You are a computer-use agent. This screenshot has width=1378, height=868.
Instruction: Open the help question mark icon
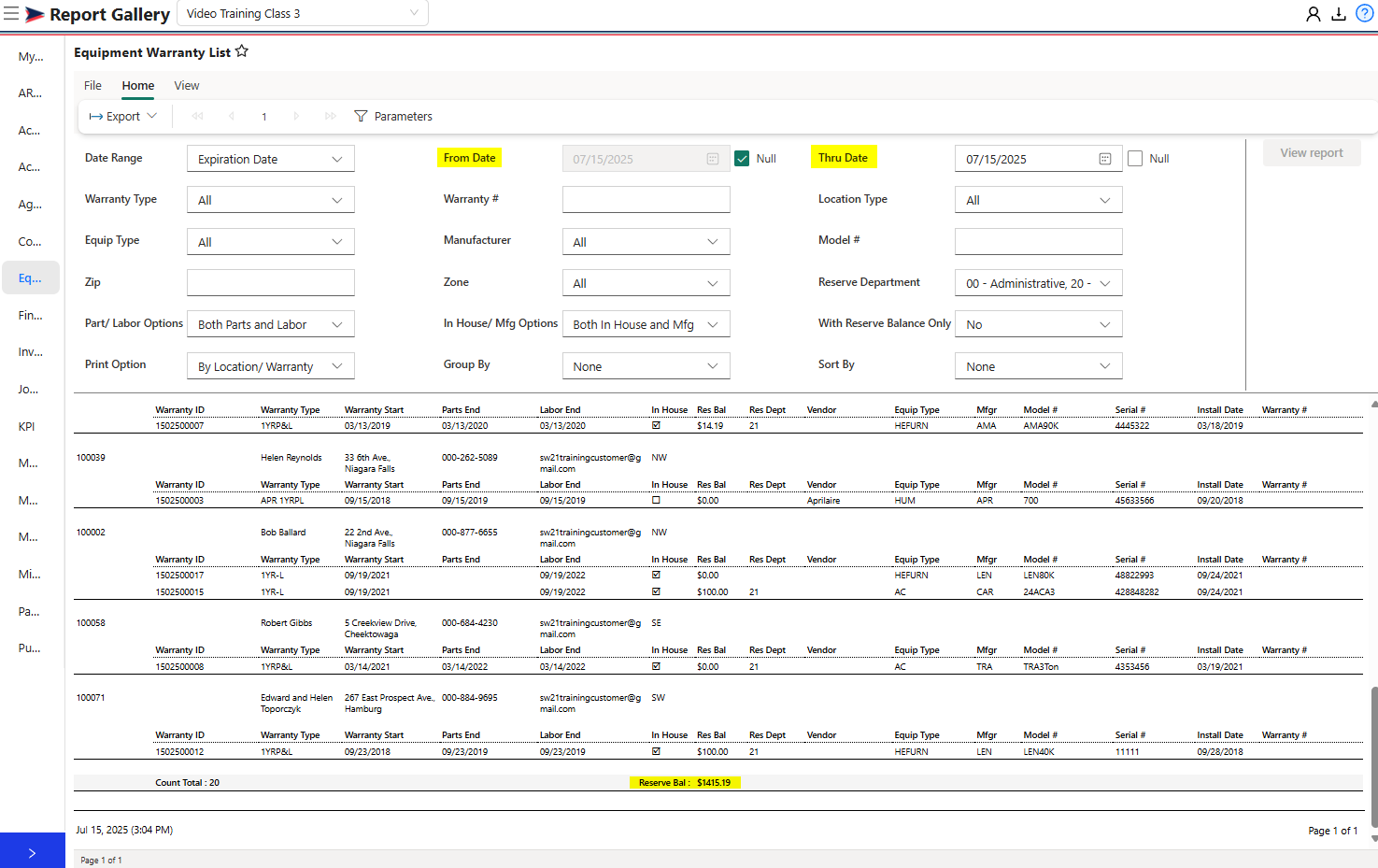(x=1364, y=14)
